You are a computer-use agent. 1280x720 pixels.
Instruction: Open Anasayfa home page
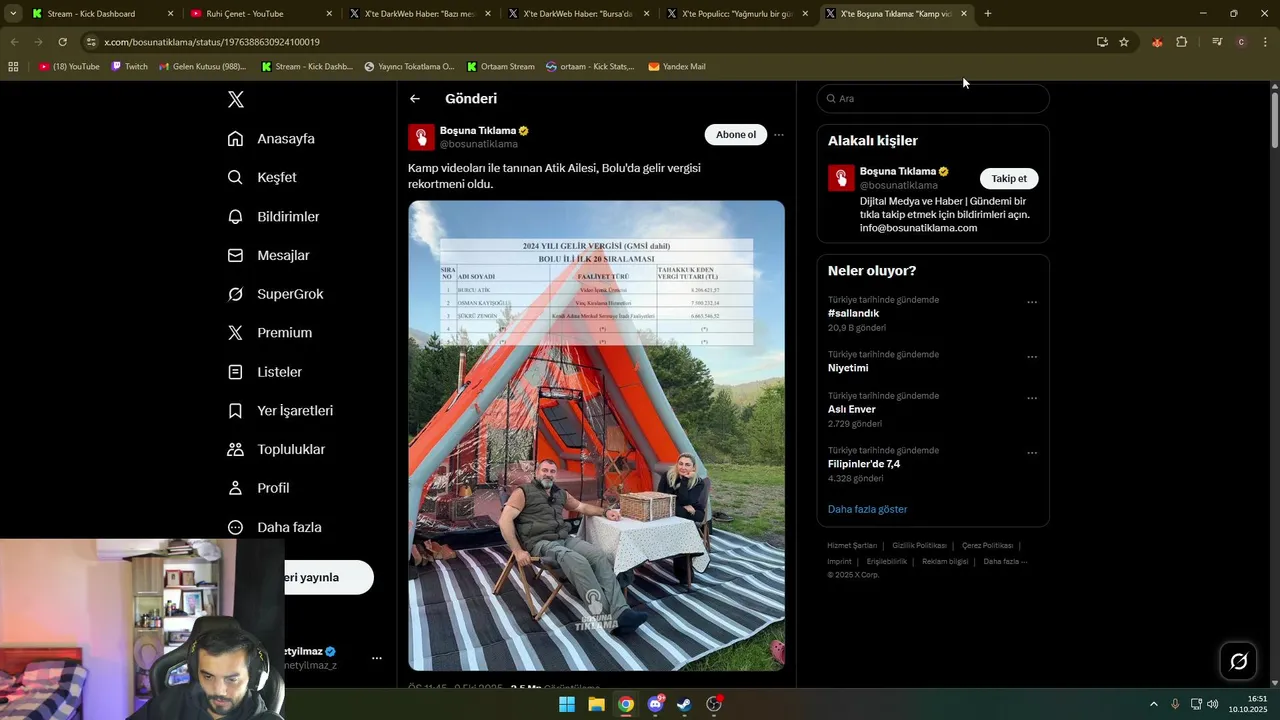tap(271, 139)
